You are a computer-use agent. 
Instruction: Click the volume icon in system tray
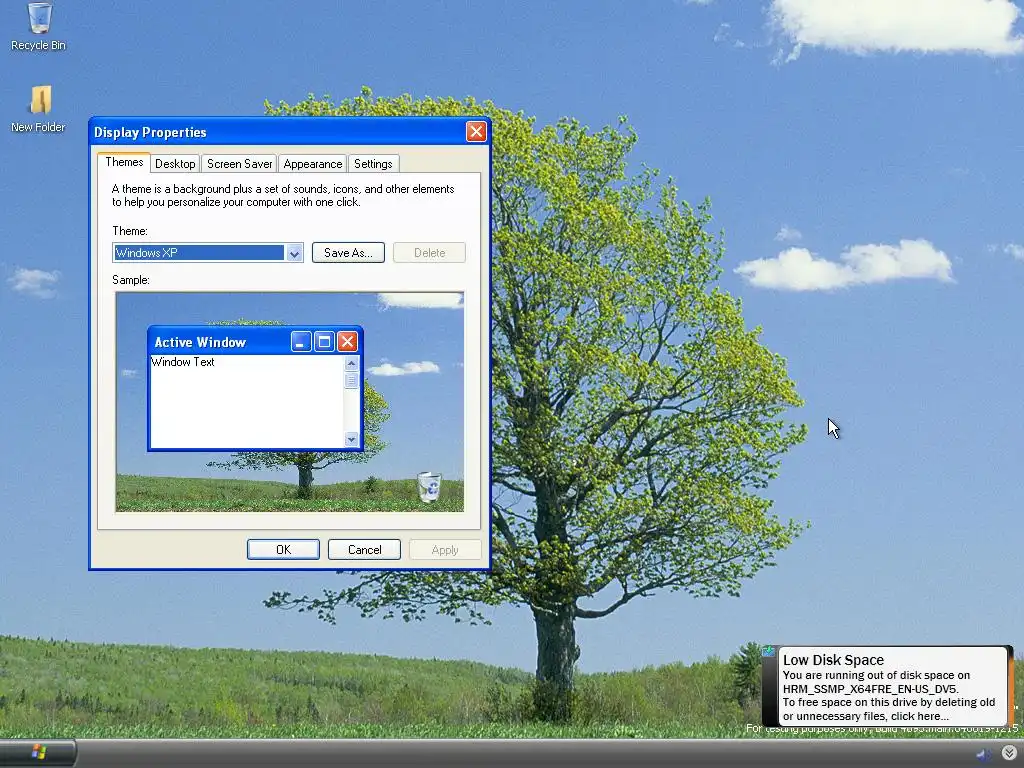[982, 755]
